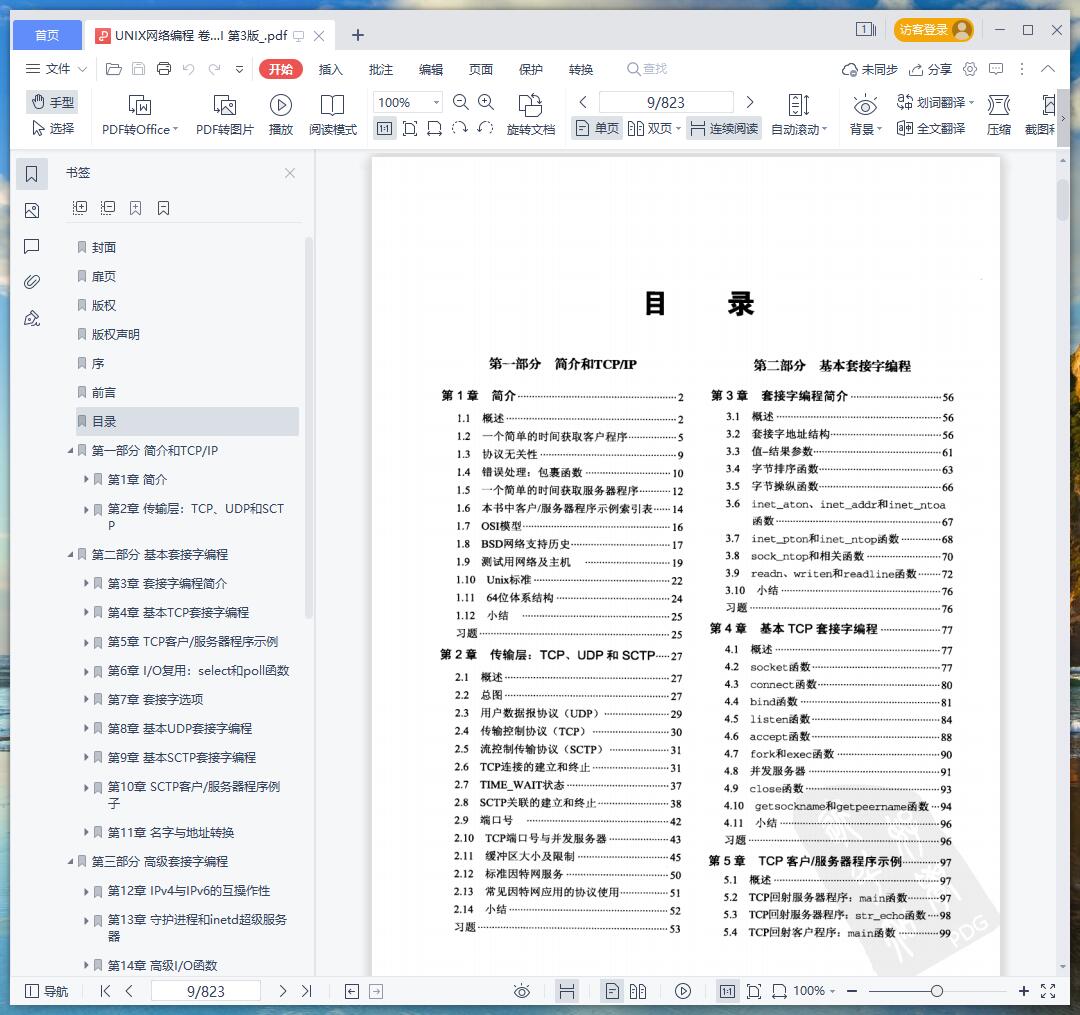Choose the Select cursor tool
The image size is (1080, 1015).
52,128
